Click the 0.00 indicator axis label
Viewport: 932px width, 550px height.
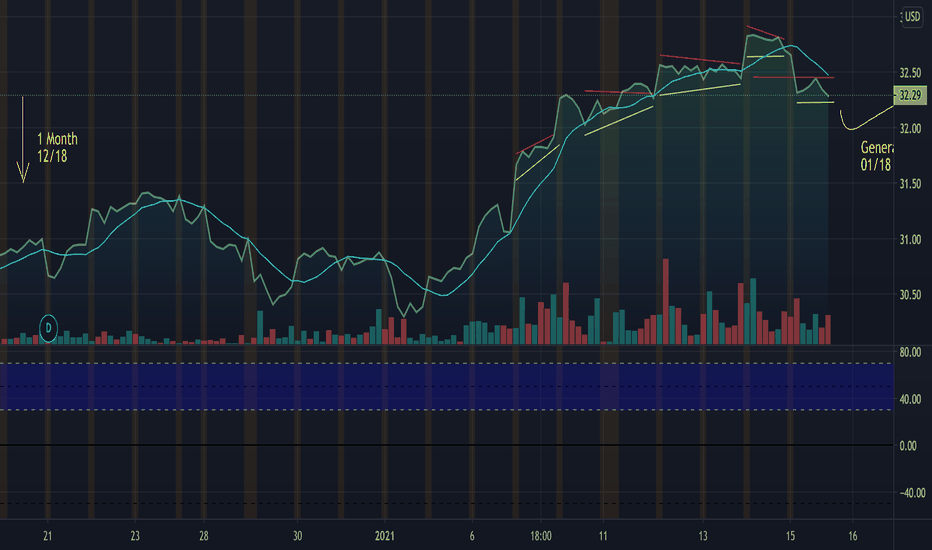(x=908, y=446)
